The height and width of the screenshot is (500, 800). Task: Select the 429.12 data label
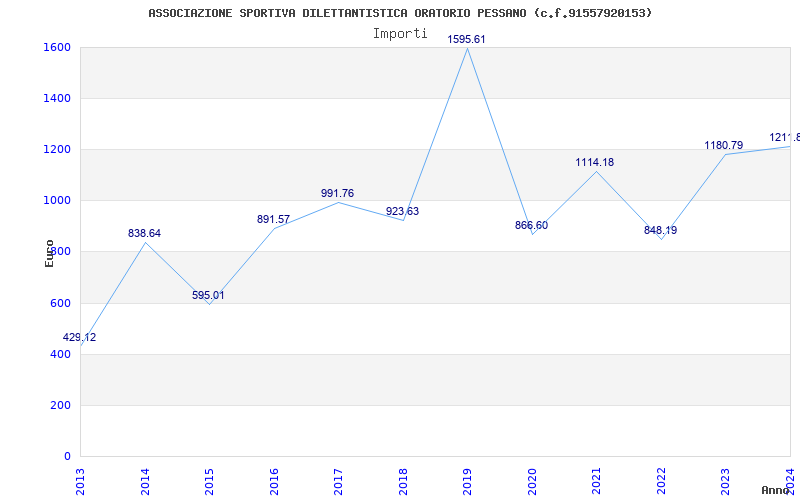79,337
